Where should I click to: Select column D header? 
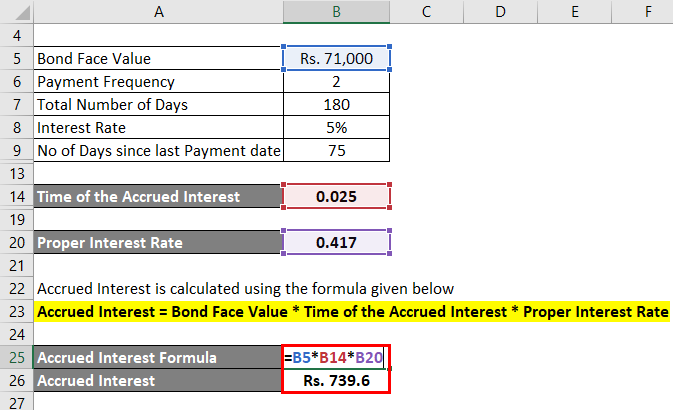point(500,12)
